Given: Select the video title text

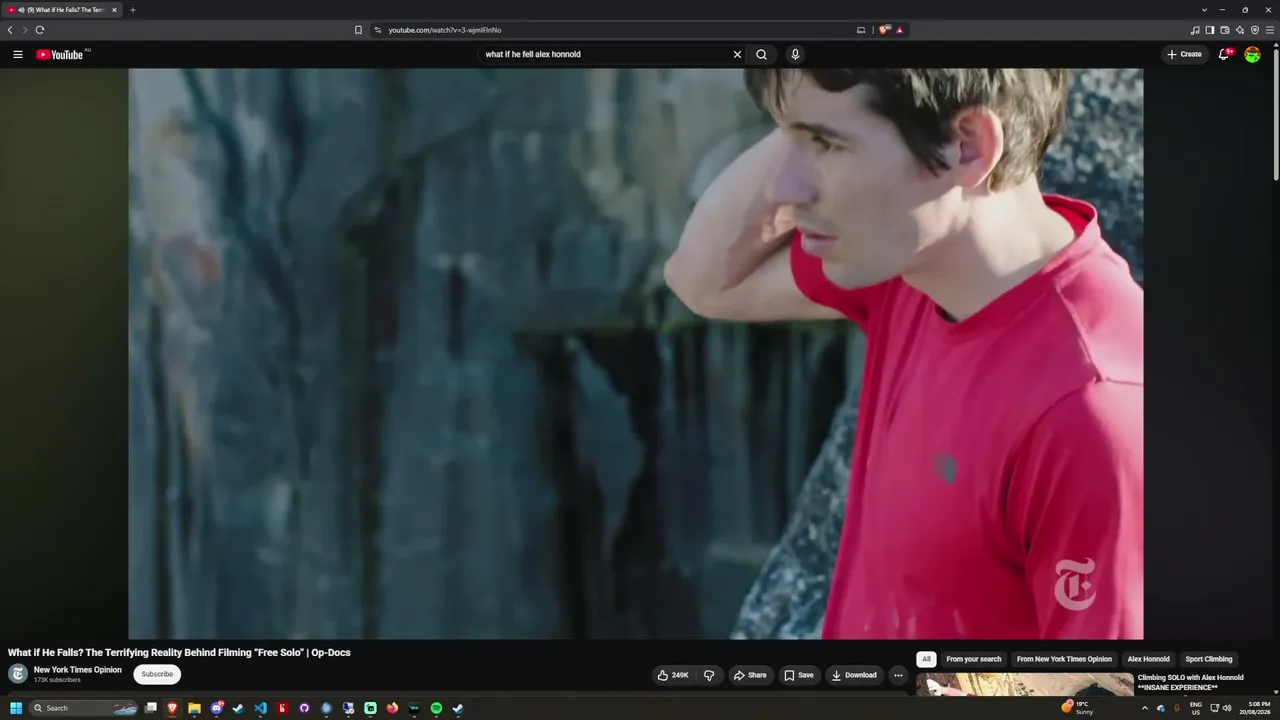Looking at the screenshot, I should coord(179,652).
